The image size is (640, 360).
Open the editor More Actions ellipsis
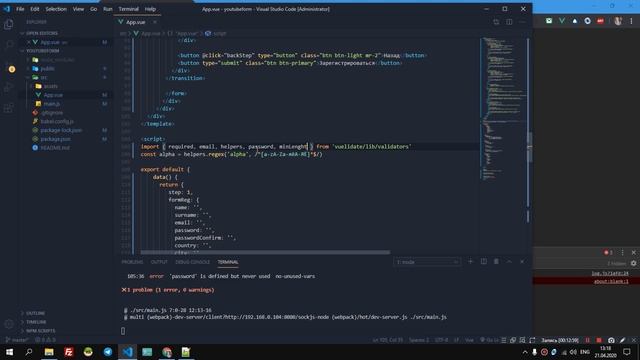click(x=522, y=22)
